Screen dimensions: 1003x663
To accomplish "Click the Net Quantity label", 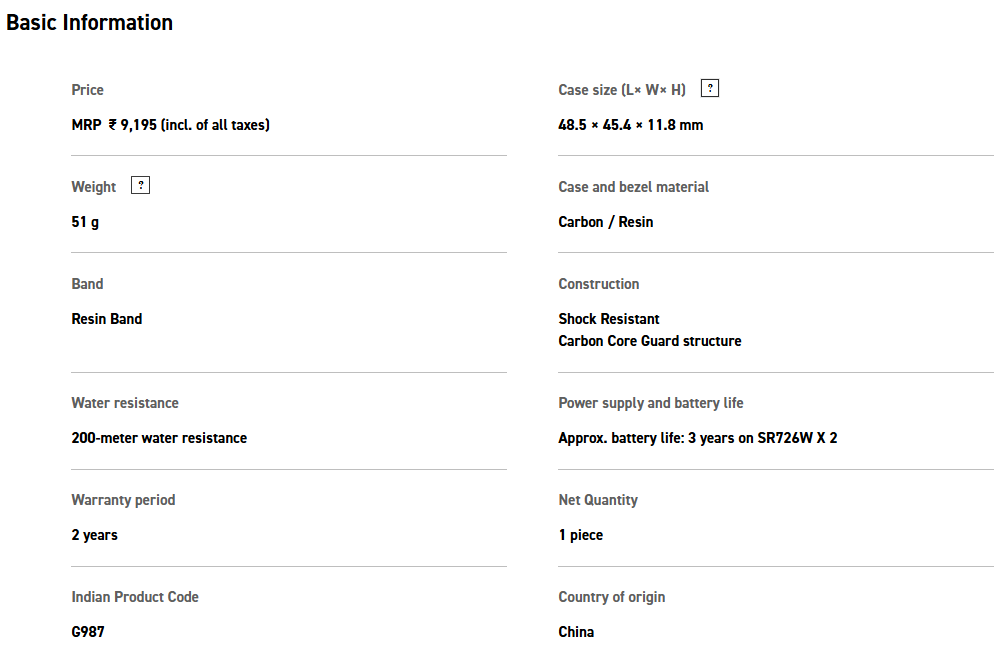I will tap(598, 500).
